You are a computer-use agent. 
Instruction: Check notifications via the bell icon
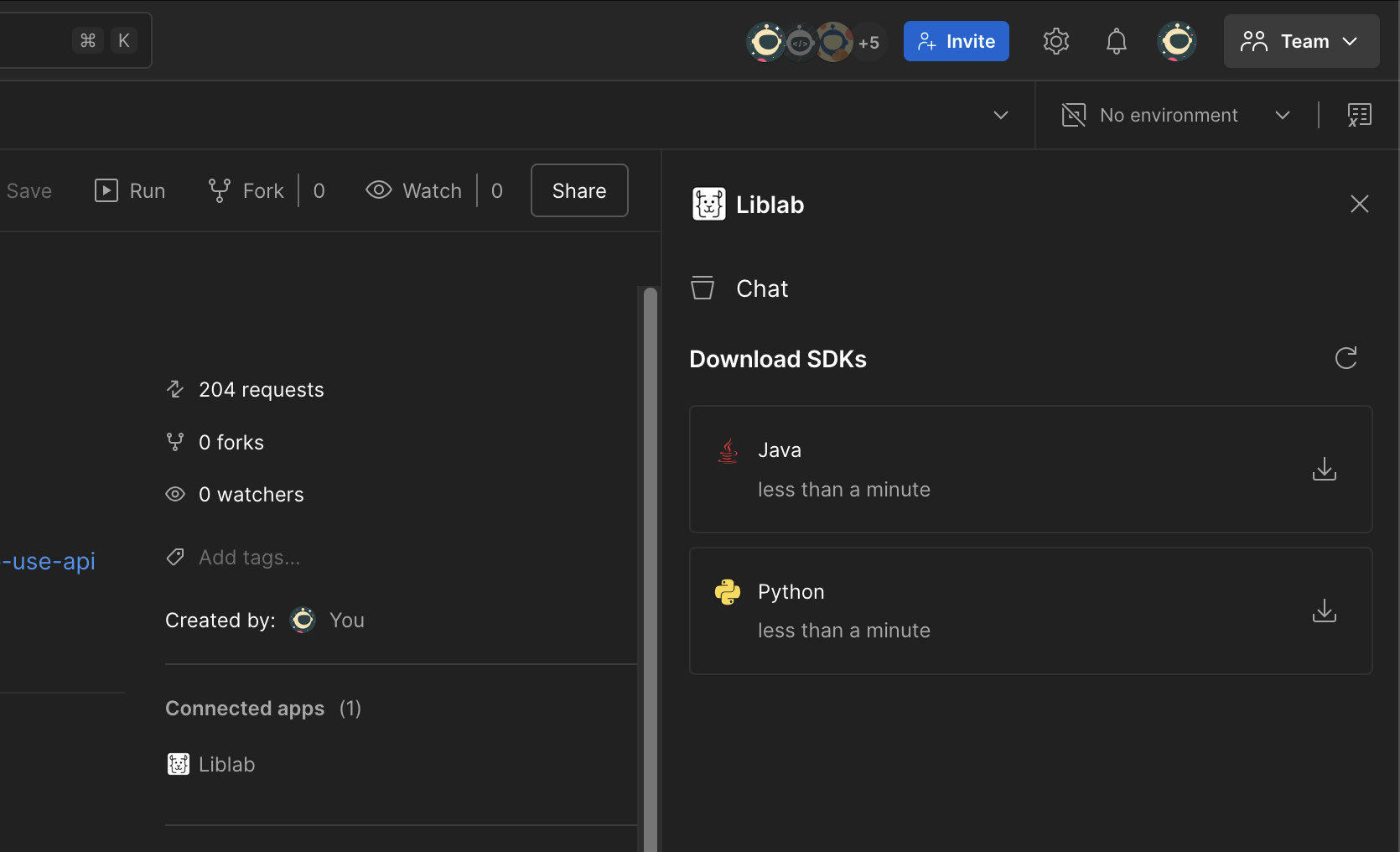tap(1116, 40)
